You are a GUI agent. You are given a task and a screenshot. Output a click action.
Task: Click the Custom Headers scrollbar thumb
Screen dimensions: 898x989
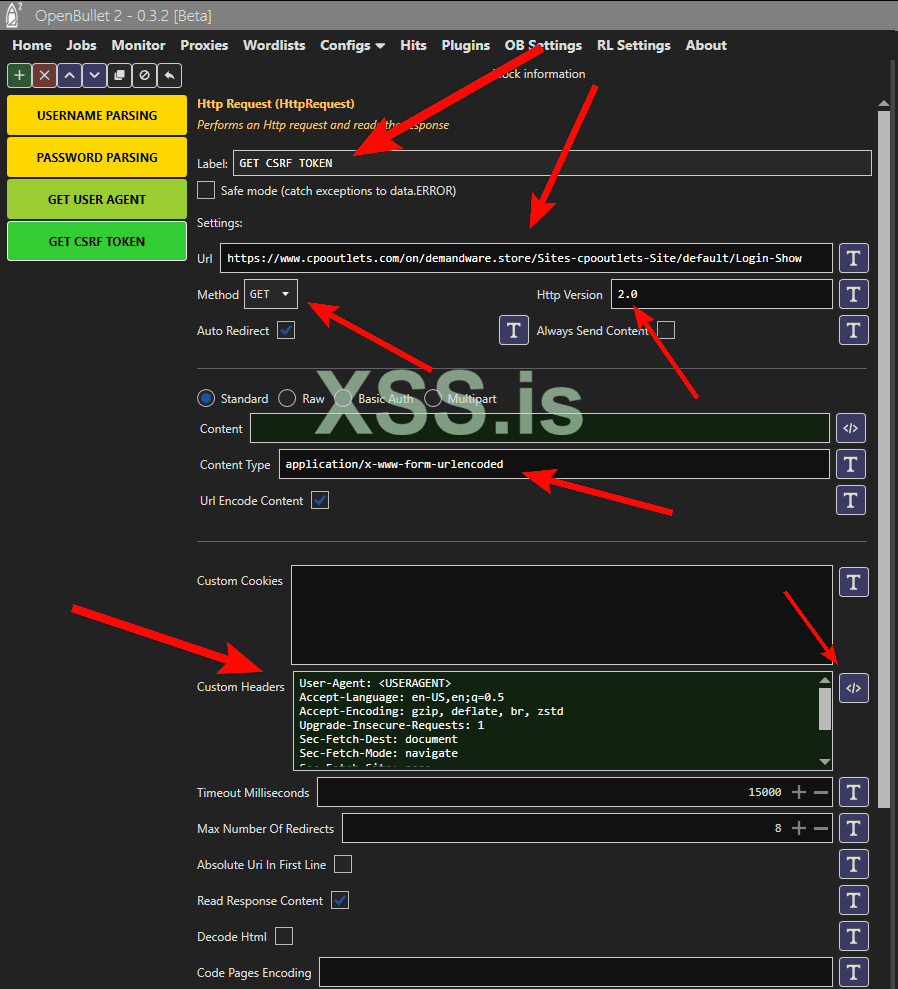825,708
